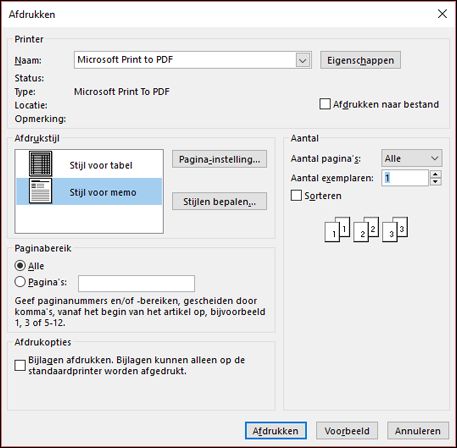
Task: Open the Aantal pagina's dropdown
Action: [x=412, y=158]
